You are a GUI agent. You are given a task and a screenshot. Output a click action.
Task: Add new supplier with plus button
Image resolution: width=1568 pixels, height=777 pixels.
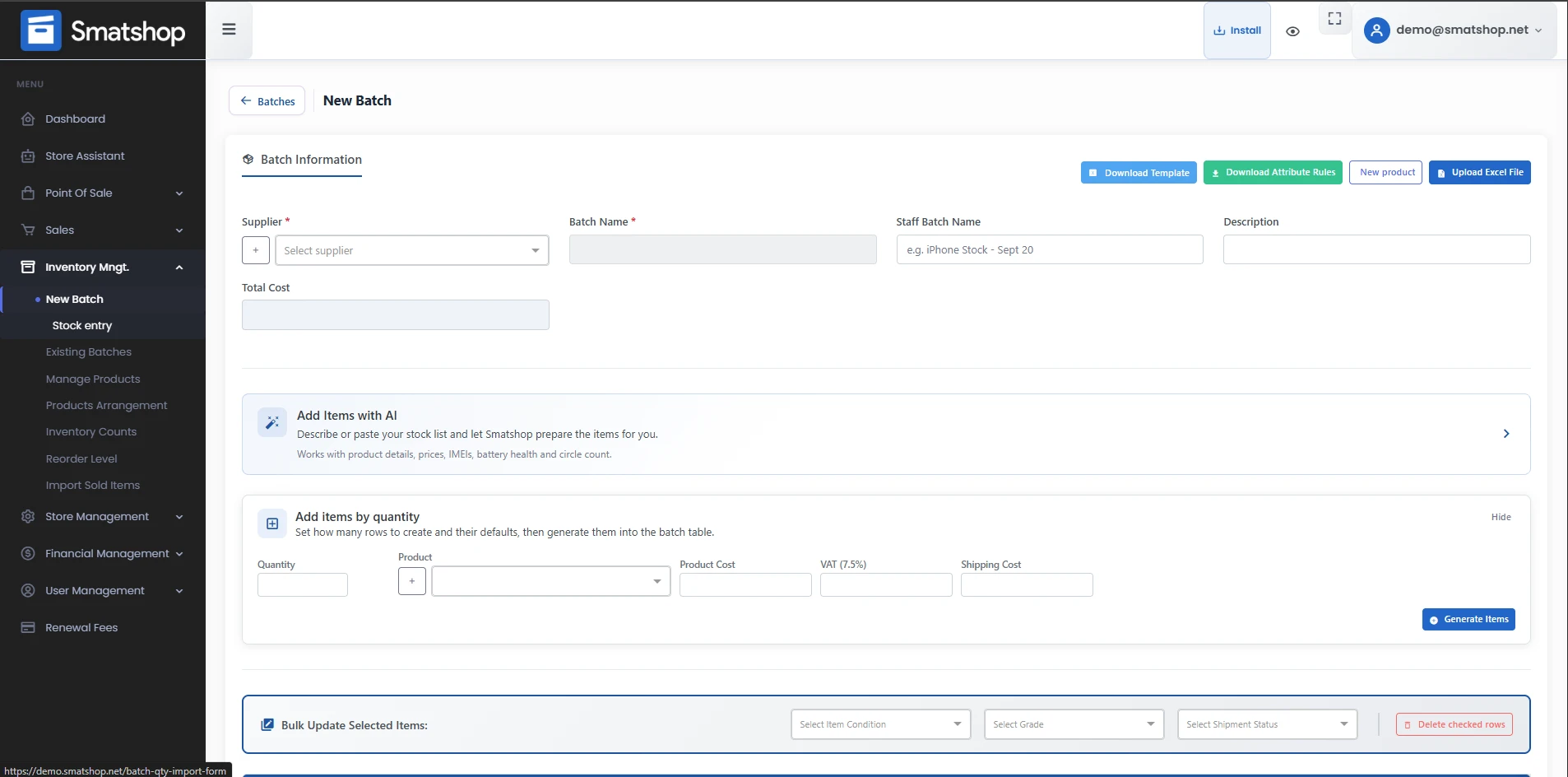256,250
